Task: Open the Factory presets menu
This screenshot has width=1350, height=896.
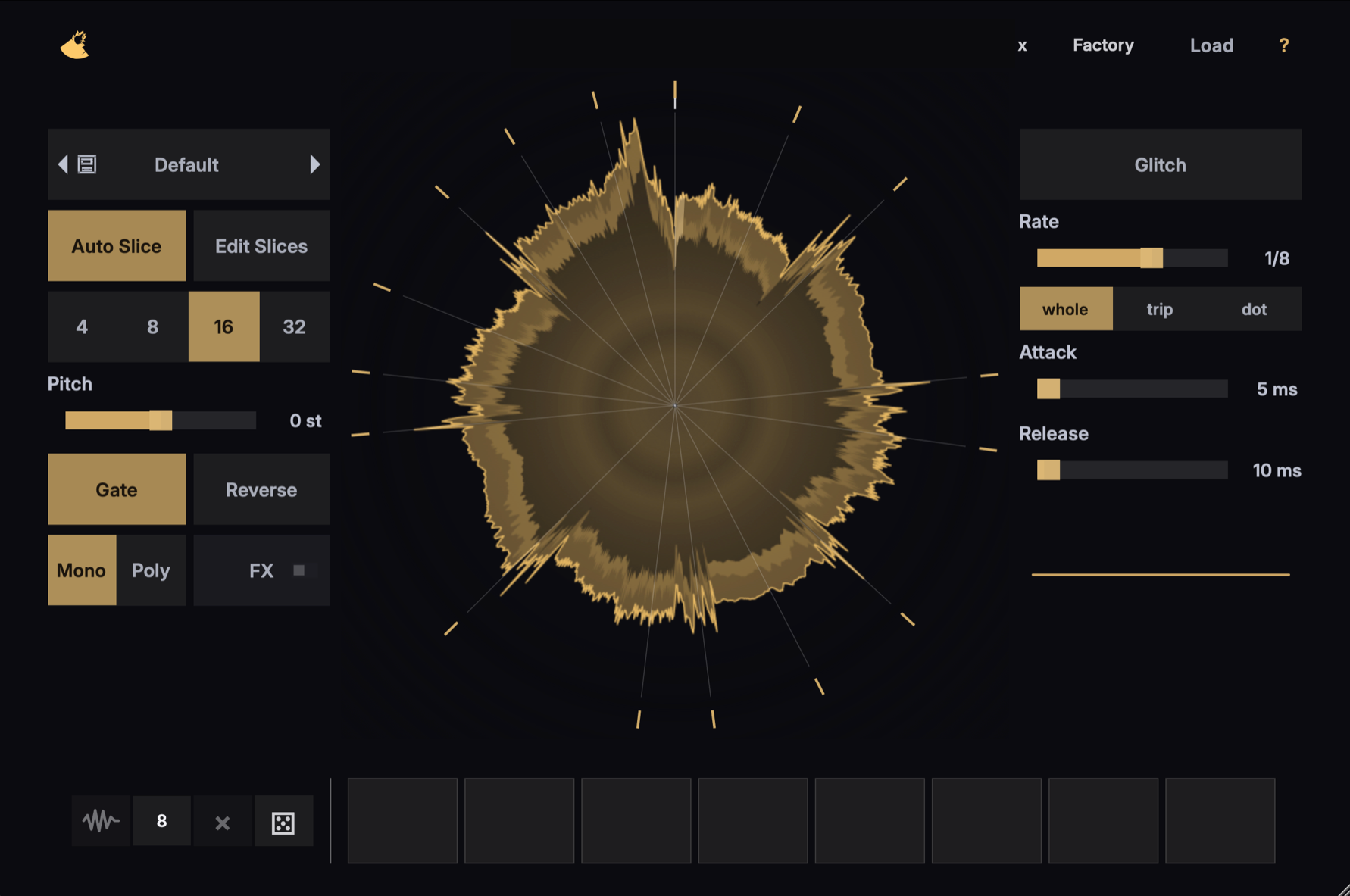Action: 1103,45
